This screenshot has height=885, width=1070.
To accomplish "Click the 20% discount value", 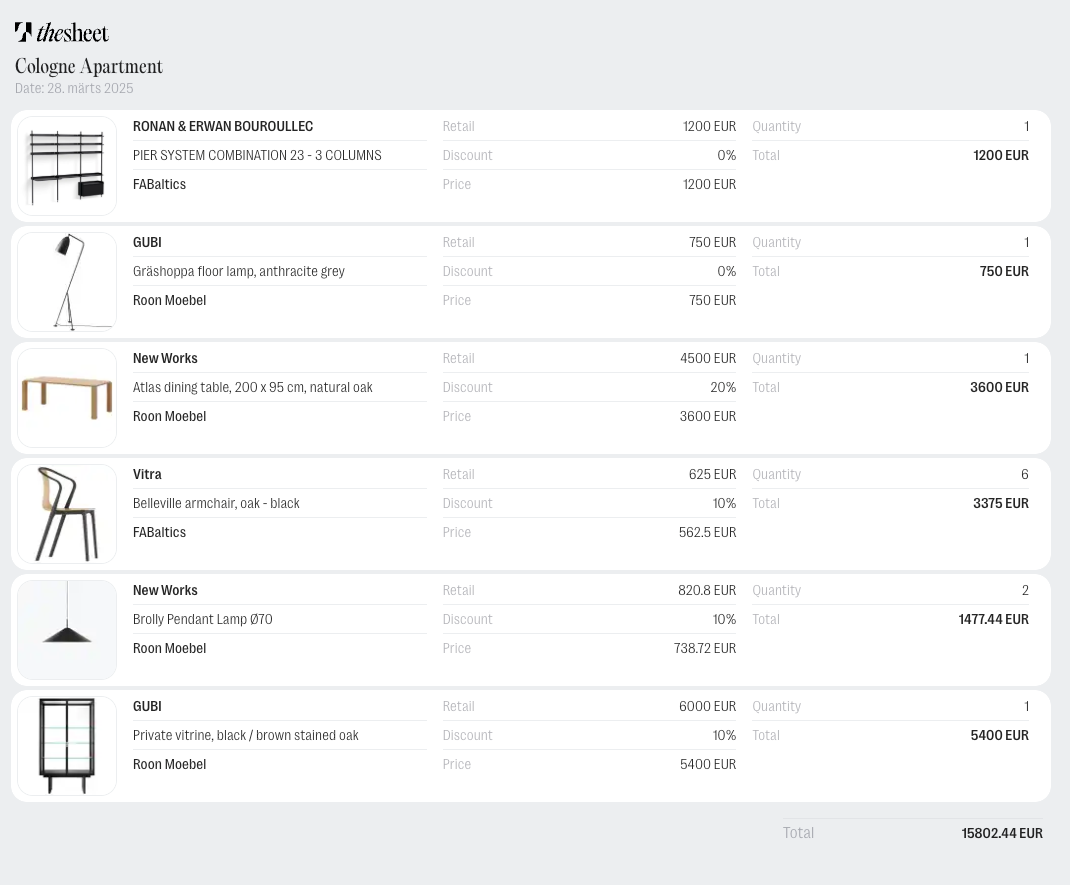I will point(723,387).
